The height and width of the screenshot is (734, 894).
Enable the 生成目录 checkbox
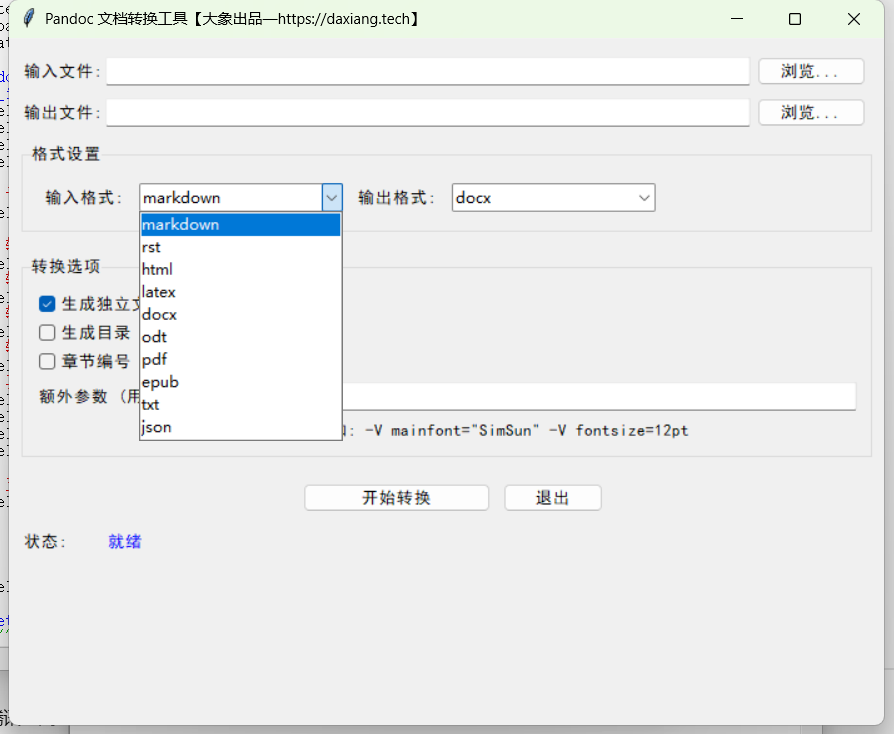(47, 333)
